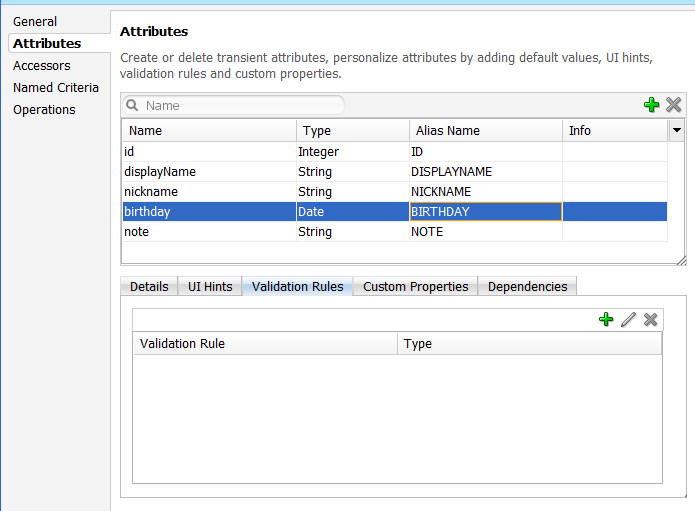This screenshot has height=511, width=695.
Task: Click the DISPLAYNAME alias cell
Action: pos(486,172)
